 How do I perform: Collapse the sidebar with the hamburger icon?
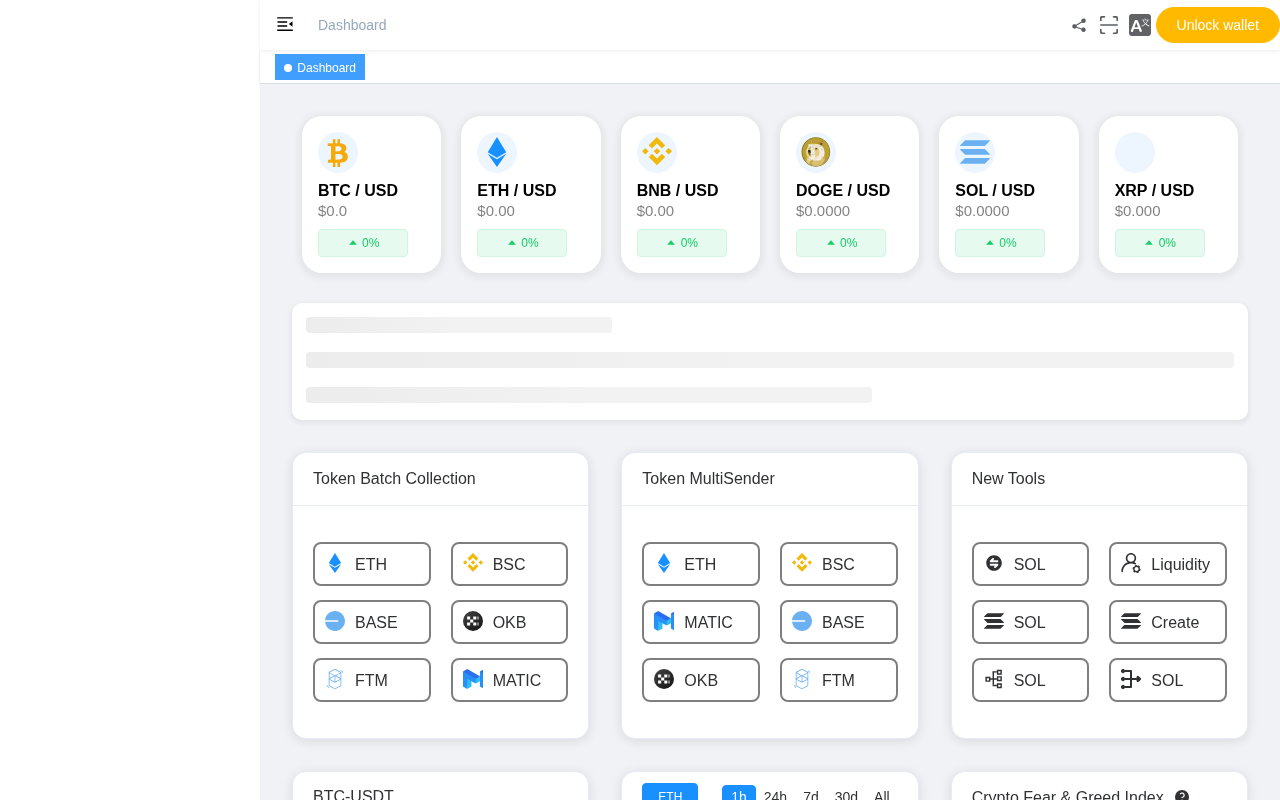[x=285, y=24]
